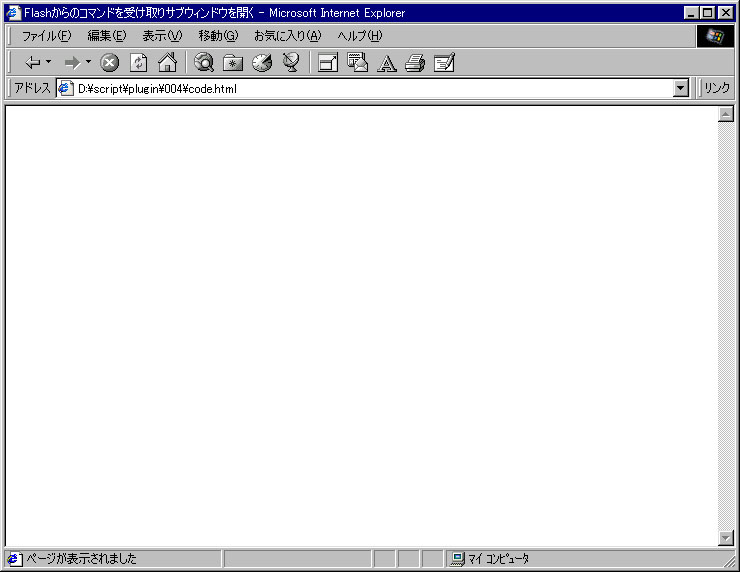Click the page icon in address bar
The image size is (740, 572).
click(66, 88)
